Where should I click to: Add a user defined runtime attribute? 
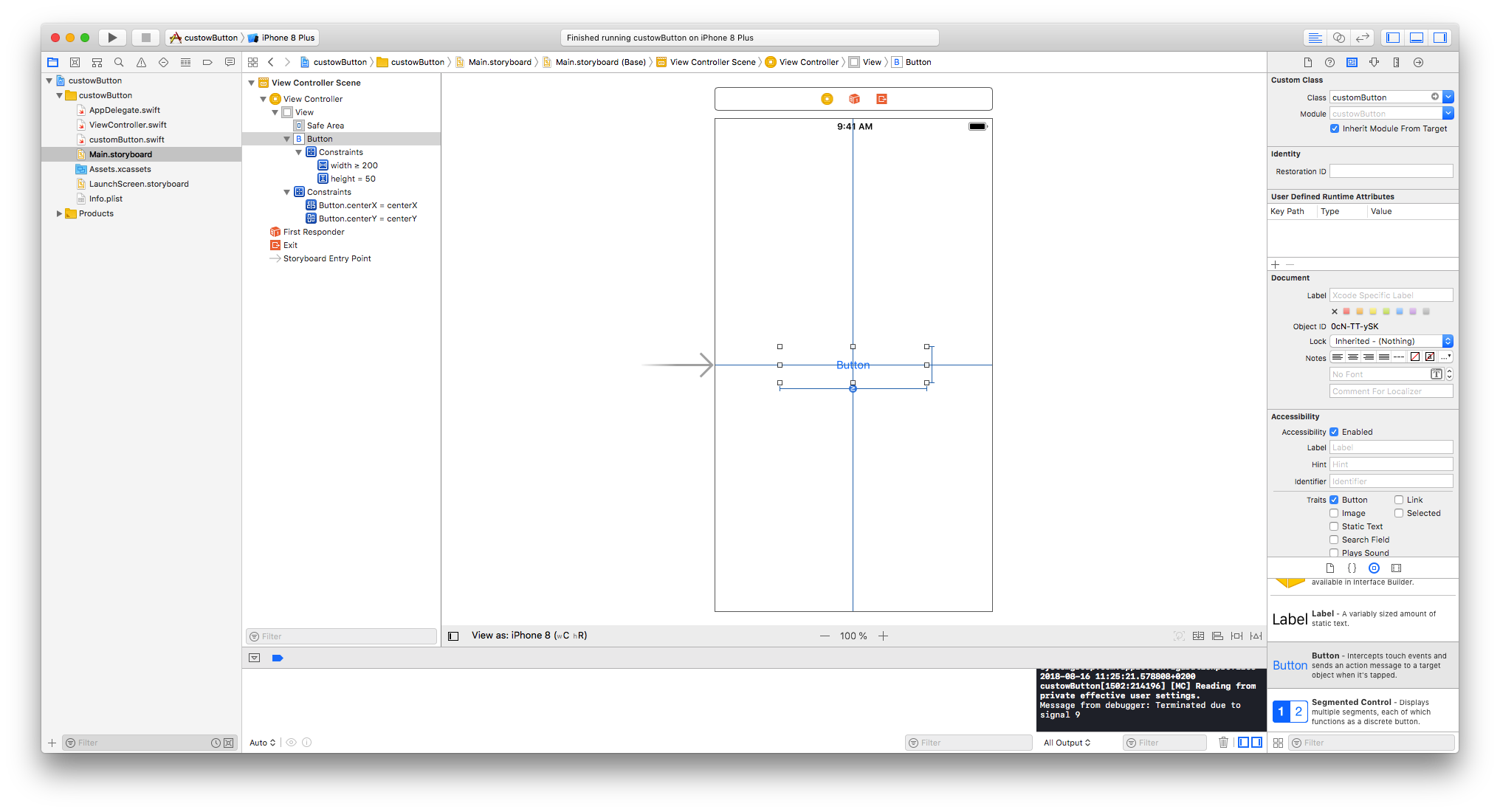1275,265
